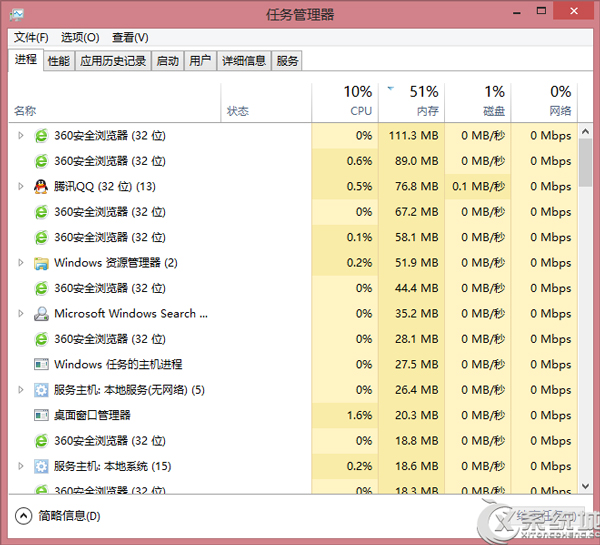Click the 0.1 MB/秒 disk value

(478, 186)
